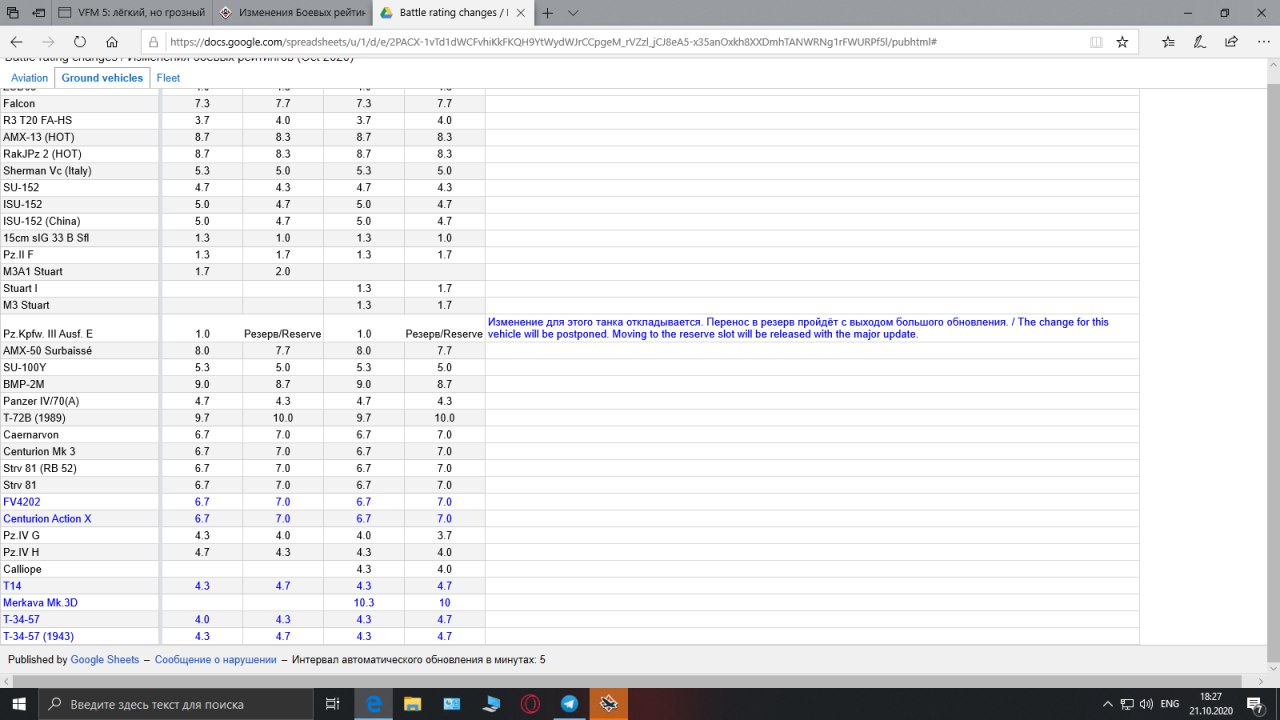
Task: Add this page to favorites with the star
Action: pos(1122,42)
